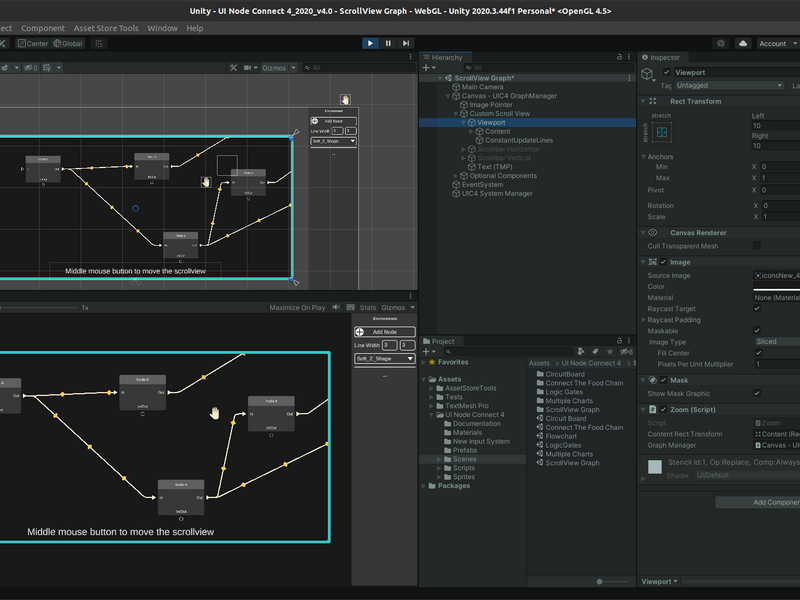Click the stretch anchor presets icon

click(662, 133)
